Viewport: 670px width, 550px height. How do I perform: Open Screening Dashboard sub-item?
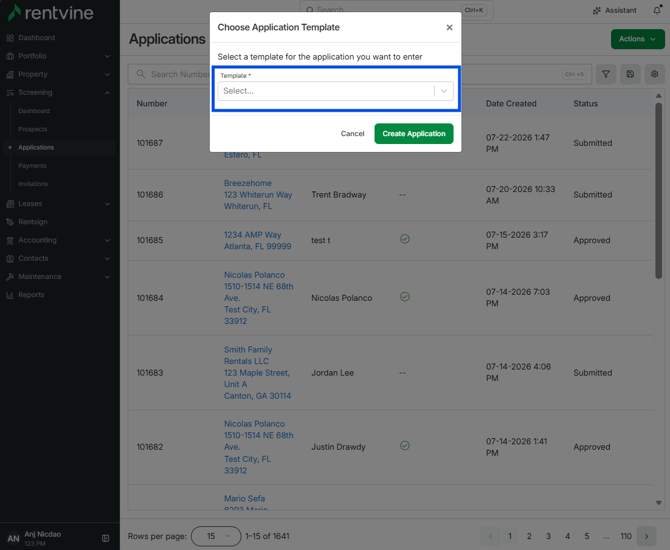[x=34, y=111]
